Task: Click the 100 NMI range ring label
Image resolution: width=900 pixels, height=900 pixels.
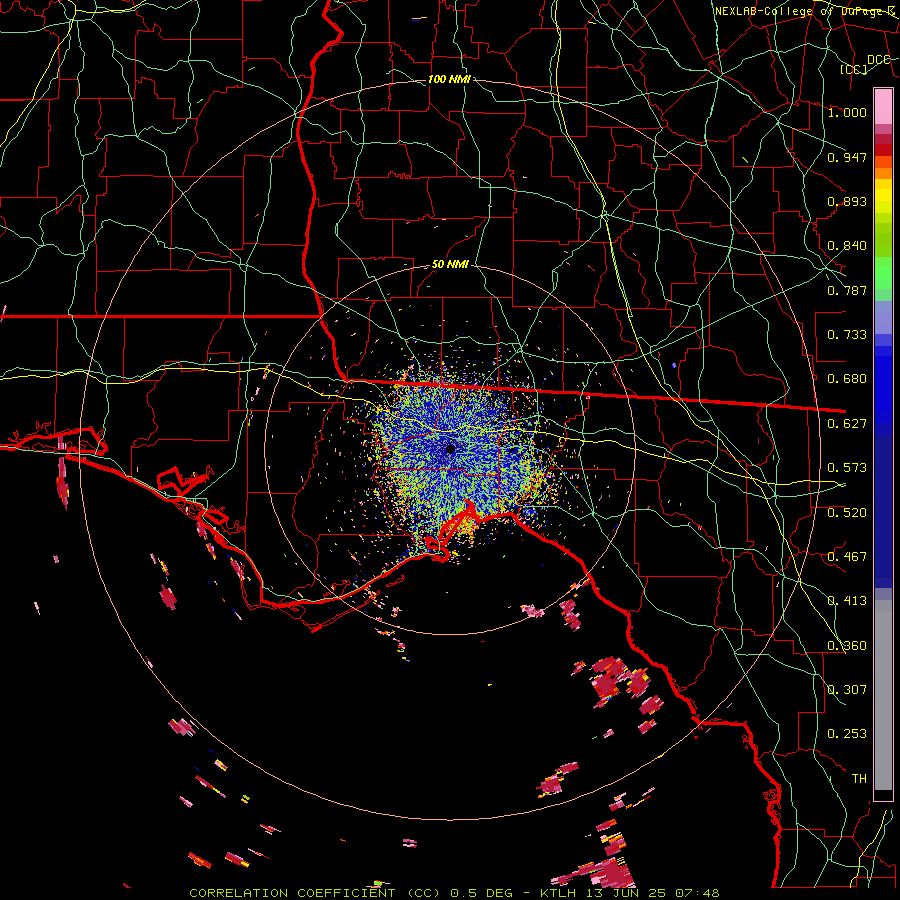Action: (x=449, y=79)
